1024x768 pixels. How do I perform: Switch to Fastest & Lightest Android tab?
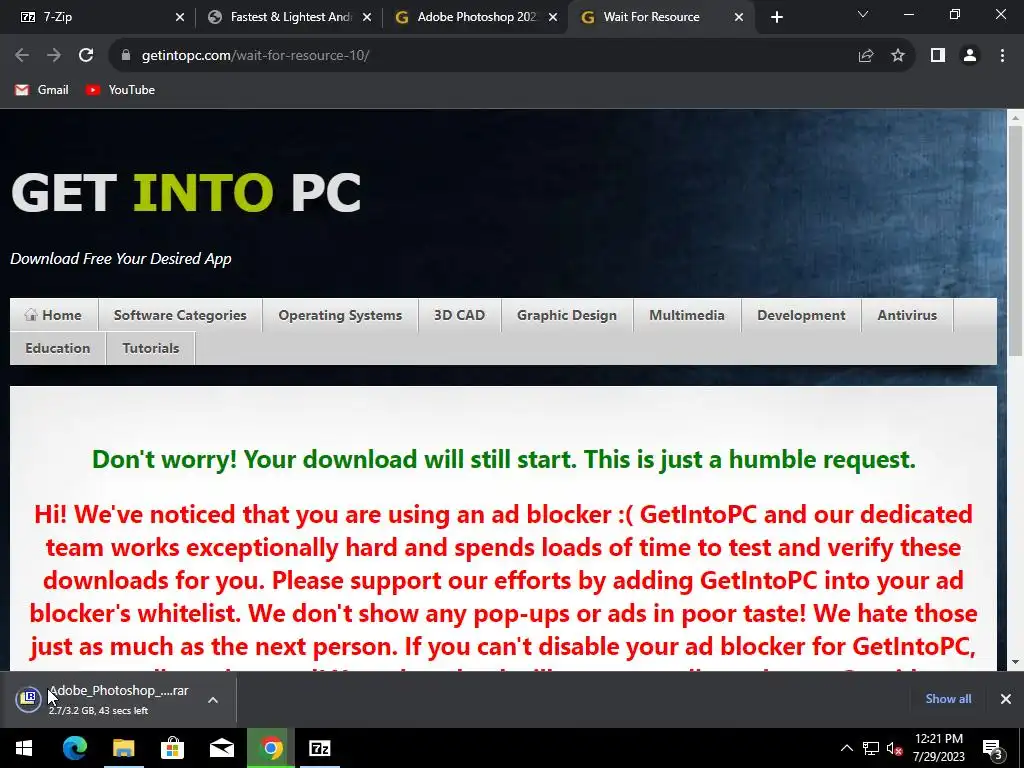(289, 17)
